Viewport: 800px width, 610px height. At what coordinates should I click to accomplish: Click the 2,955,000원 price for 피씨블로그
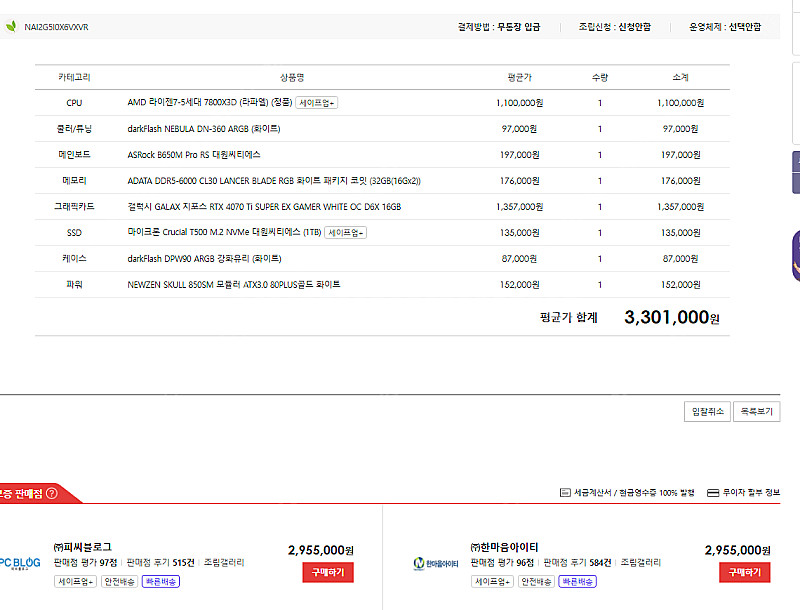pos(320,550)
